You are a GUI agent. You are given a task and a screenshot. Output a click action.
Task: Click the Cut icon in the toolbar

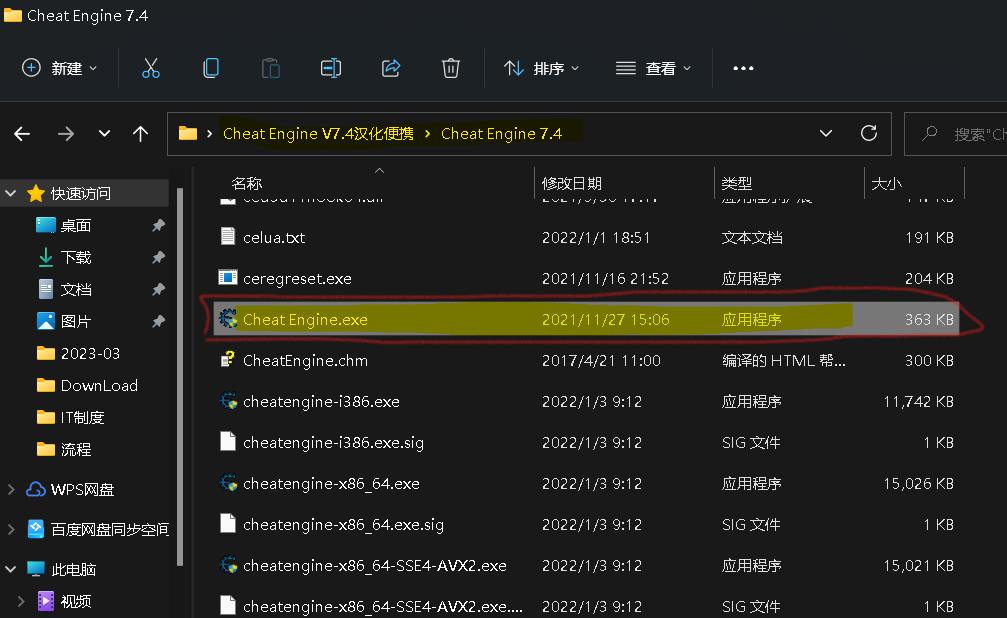click(151, 67)
